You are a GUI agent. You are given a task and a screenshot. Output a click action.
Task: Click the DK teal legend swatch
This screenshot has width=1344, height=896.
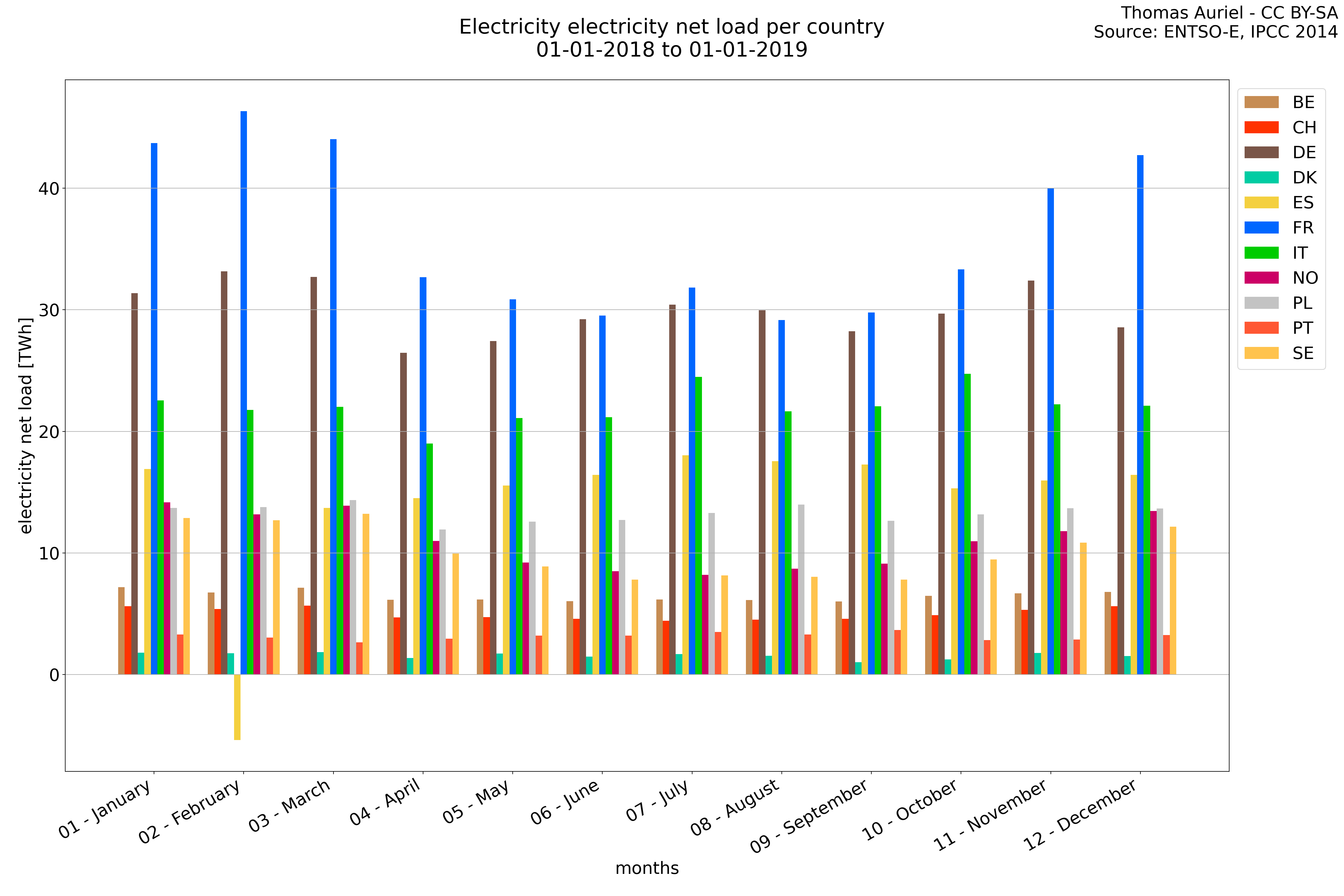click(x=1261, y=178)
